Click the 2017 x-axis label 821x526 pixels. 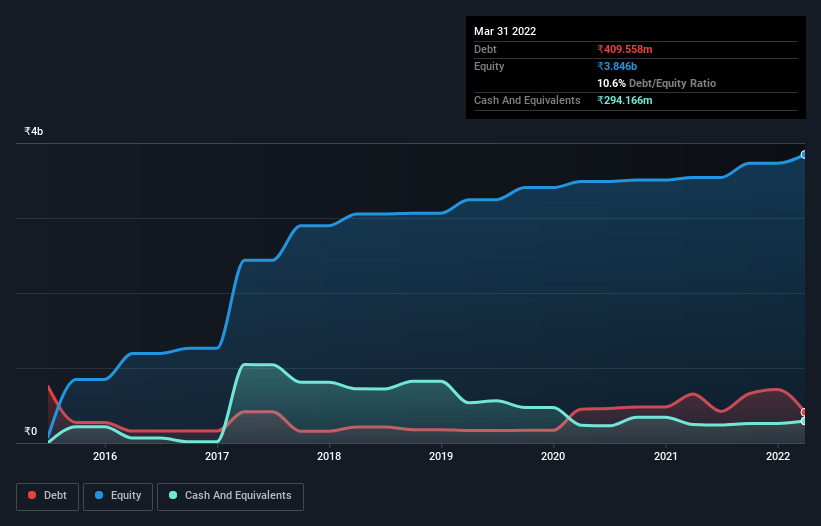(x=217, y=456)
